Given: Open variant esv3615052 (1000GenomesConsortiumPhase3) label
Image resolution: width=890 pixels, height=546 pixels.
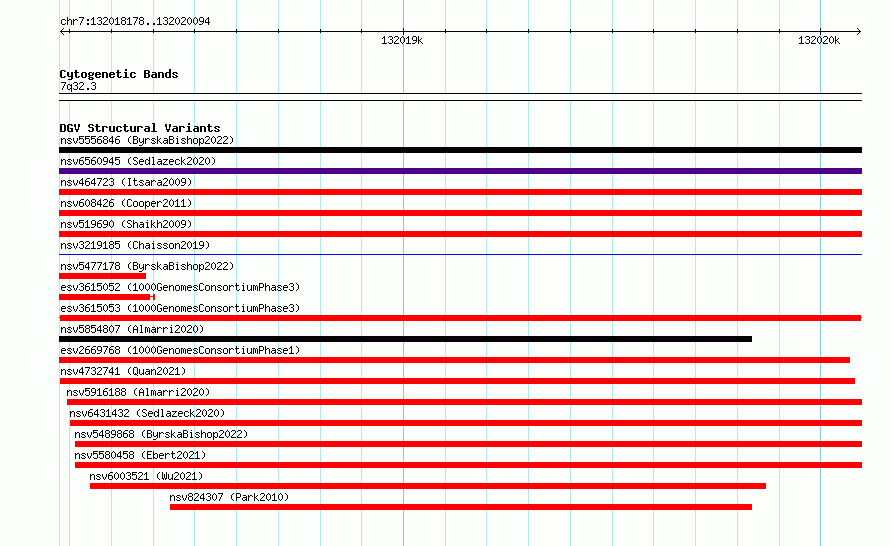Looking at the screenshot, I should [180, 287].
